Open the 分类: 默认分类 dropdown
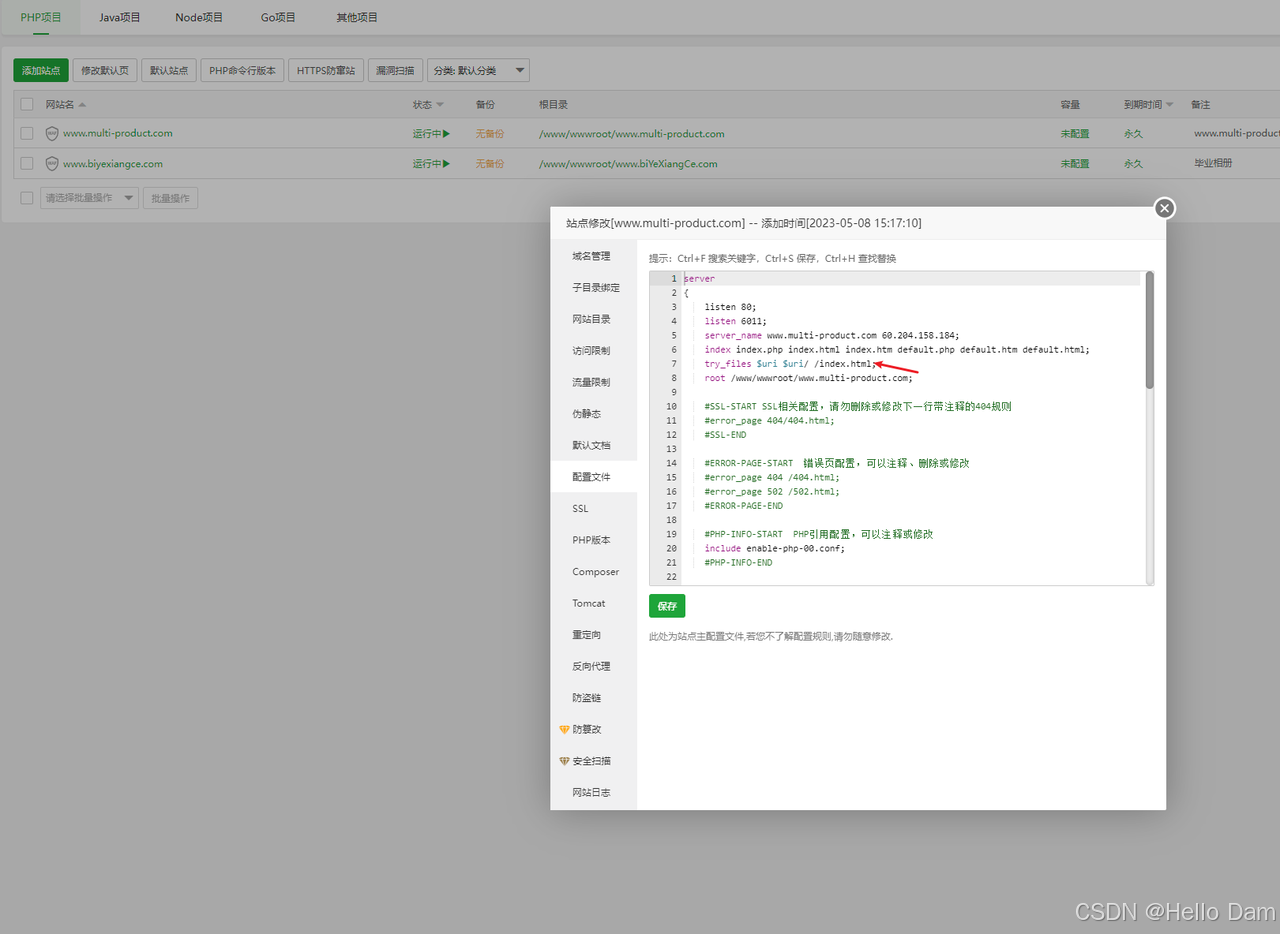Screen dimensions: 1280x934 (x=478, y=70)
